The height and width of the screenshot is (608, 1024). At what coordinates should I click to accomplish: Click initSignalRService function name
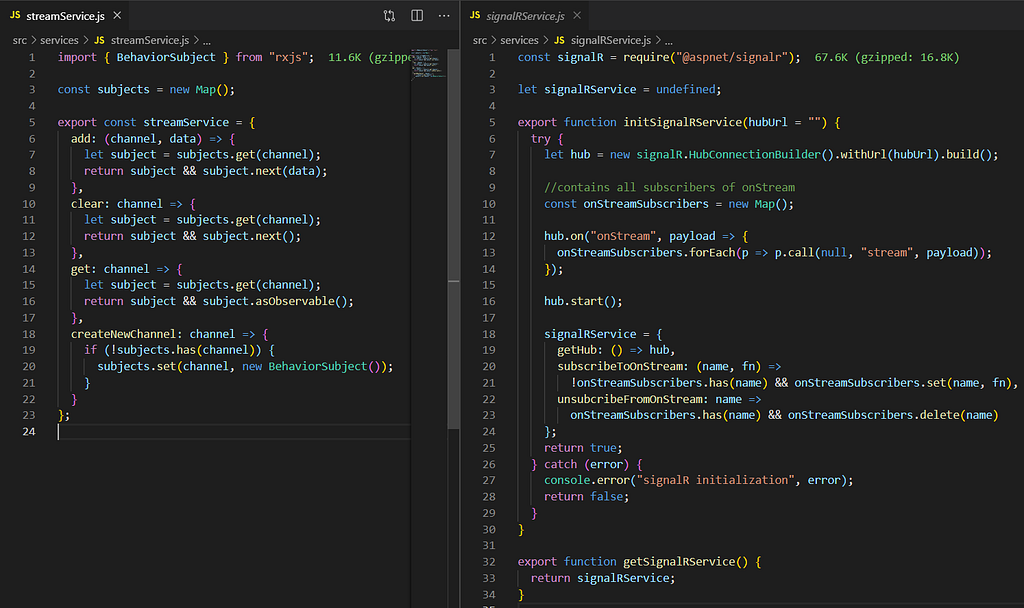point(682,122)
